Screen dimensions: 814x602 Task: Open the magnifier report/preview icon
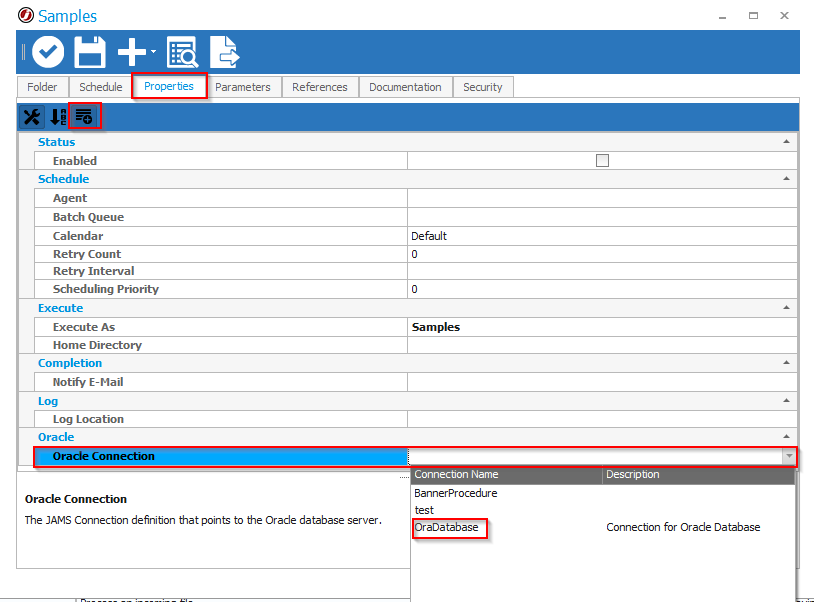point(182,52)
